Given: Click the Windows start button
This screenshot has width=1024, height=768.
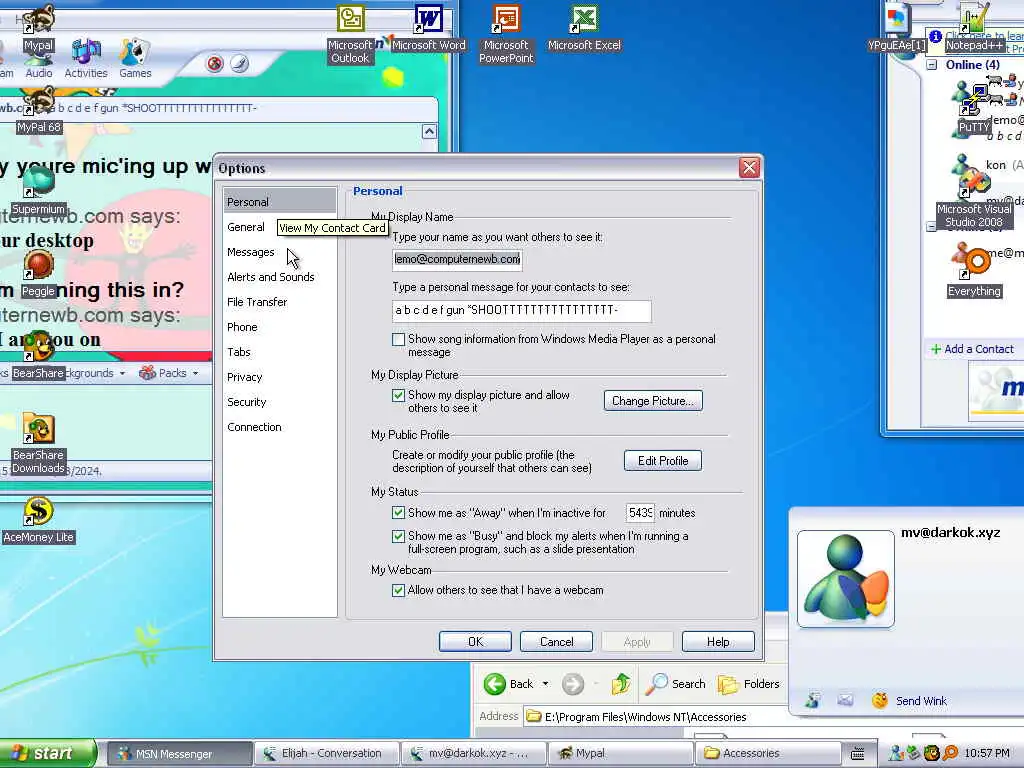Looking at the screenshot, I should (x=47, y=753).
